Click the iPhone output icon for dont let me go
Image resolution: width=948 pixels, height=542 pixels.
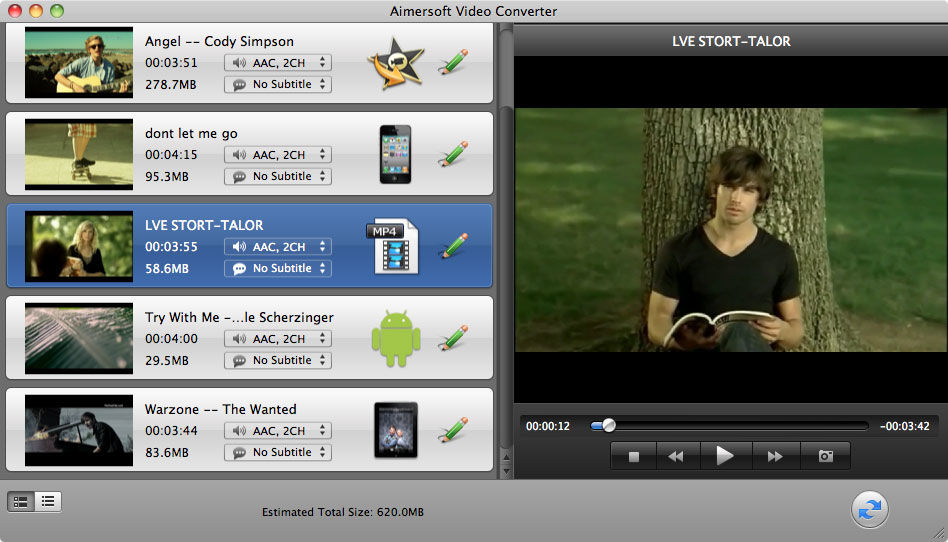point(395,154)
